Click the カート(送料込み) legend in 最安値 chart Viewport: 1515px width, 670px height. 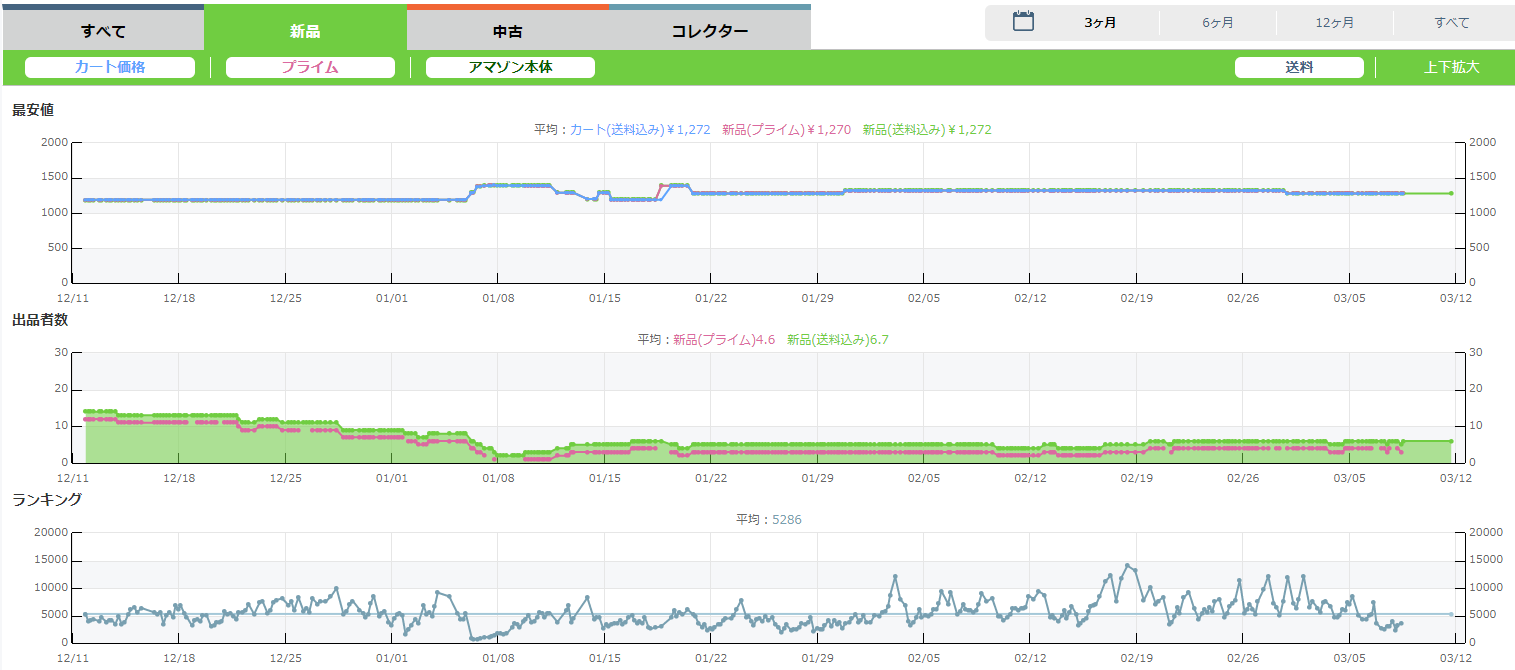pyautogui.click(x=640, y=129)
